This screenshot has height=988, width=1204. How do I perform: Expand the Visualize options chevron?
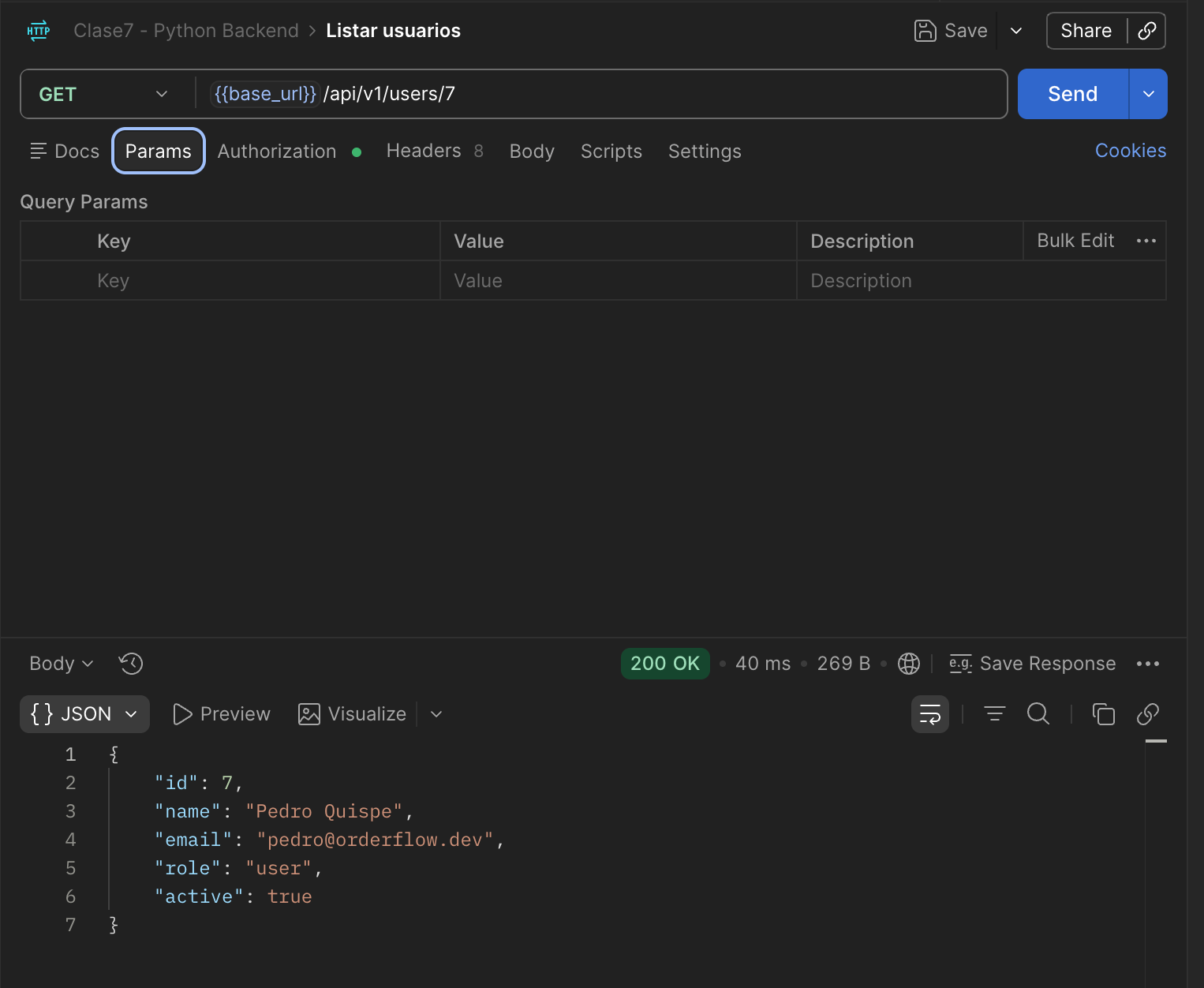(x=436, y=714)
